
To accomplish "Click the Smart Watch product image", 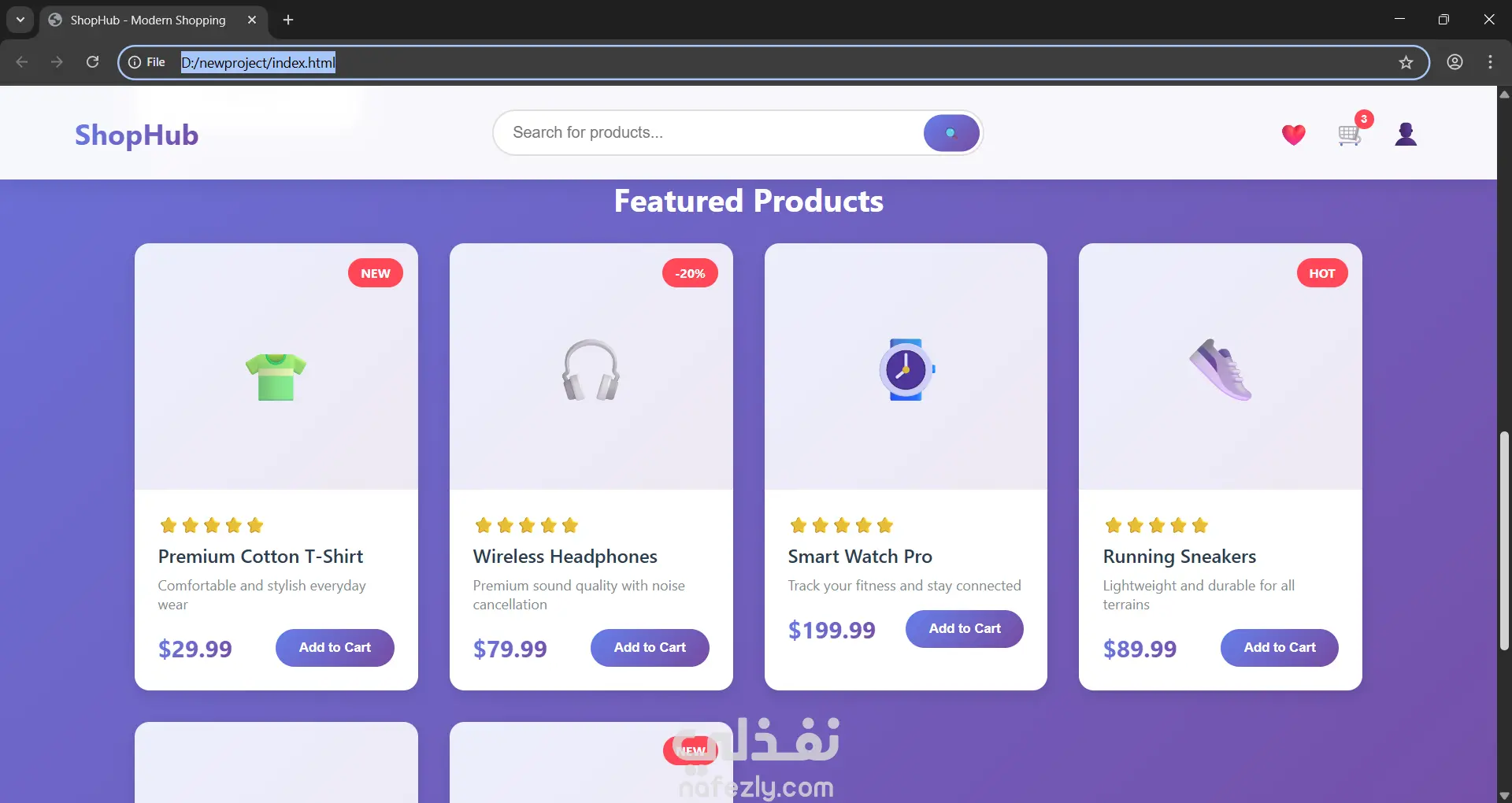I will (x=906, y=367).
